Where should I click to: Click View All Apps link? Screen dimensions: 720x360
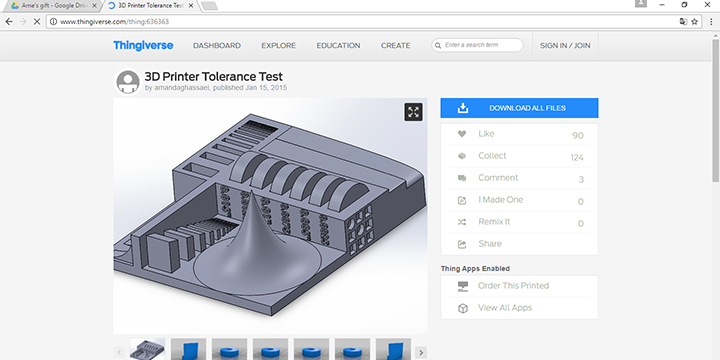coord(505,308)
